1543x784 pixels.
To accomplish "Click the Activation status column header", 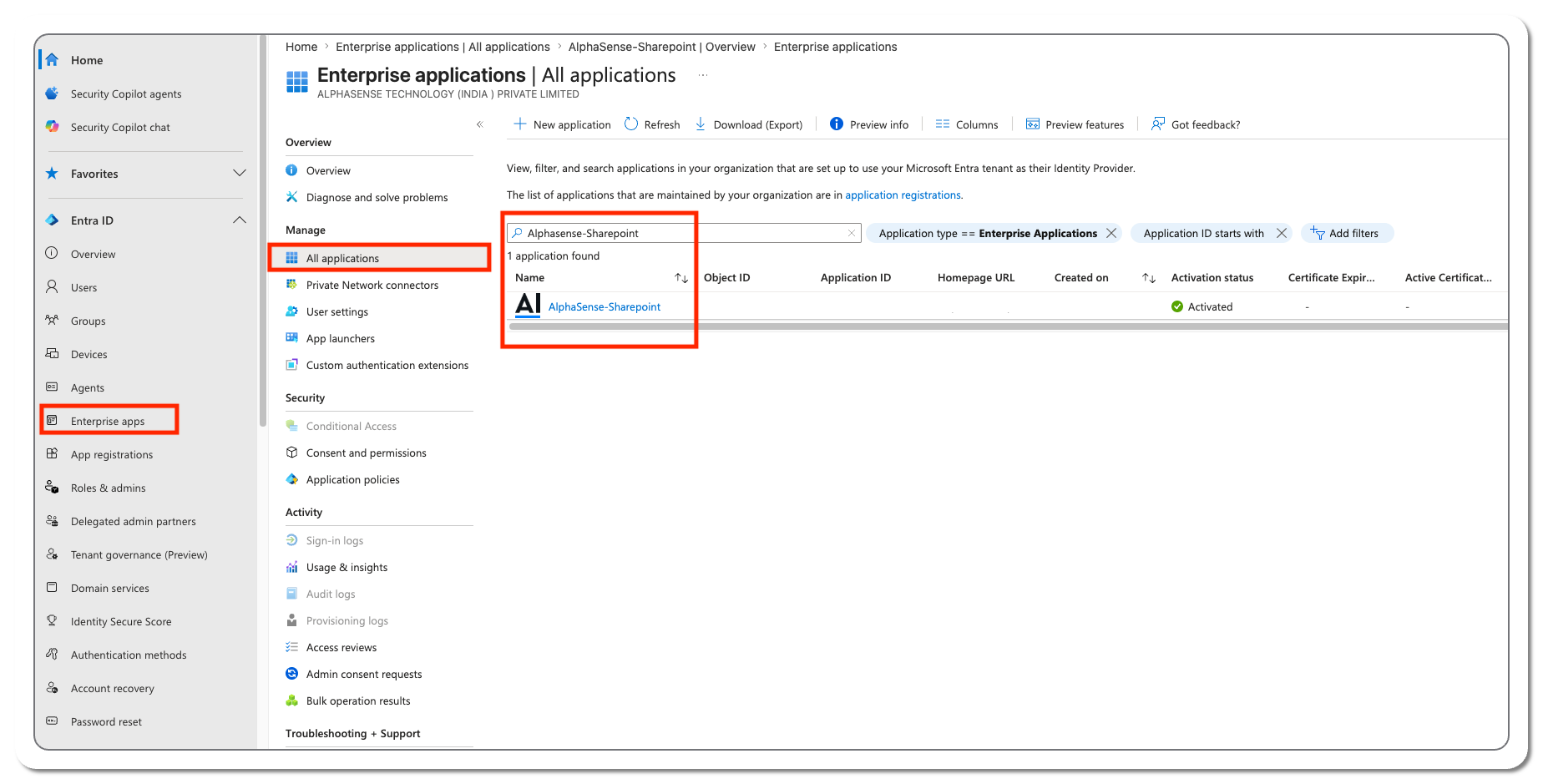I will (1212, 278).
